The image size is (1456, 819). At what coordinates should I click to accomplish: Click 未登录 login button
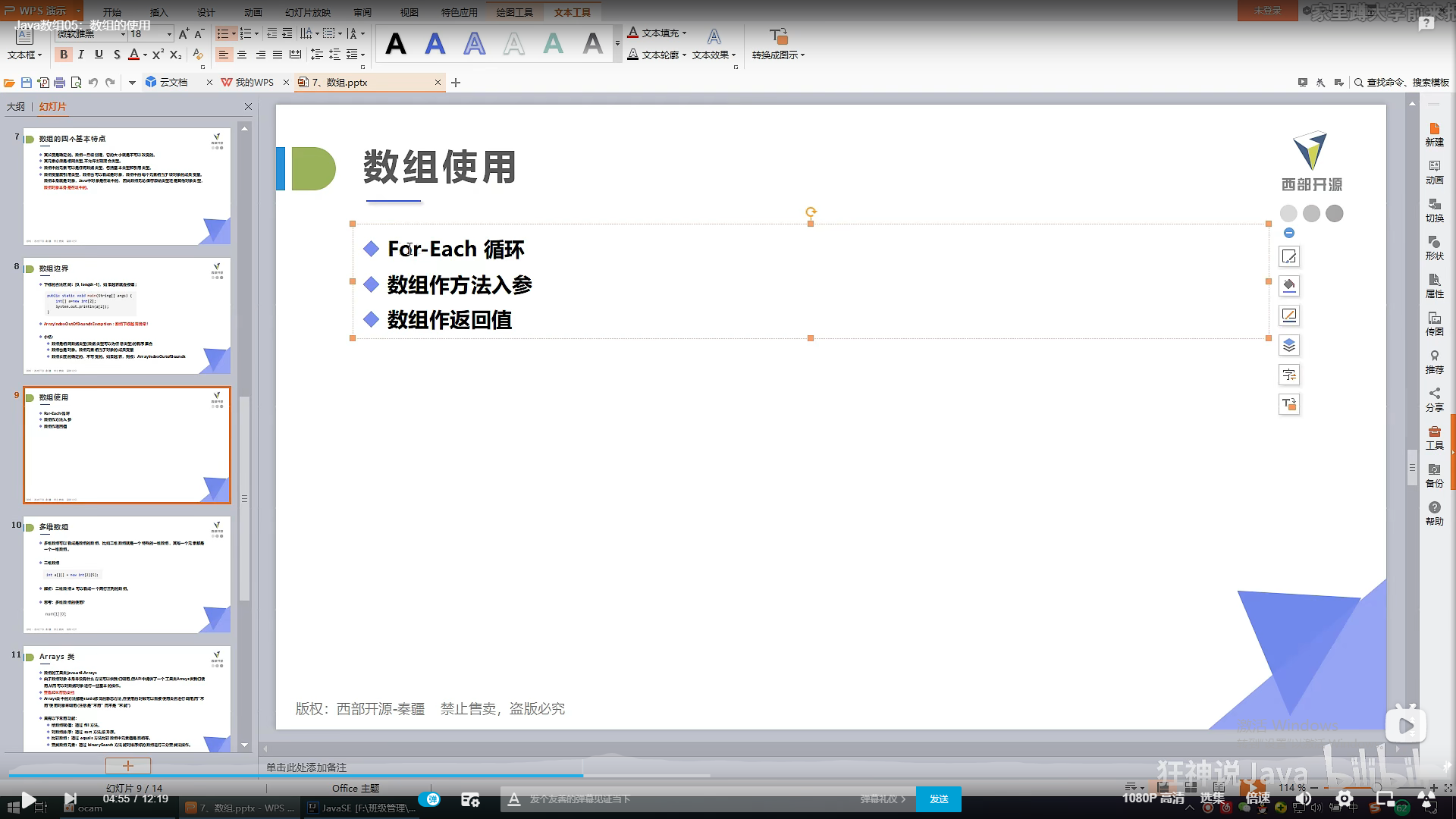pyautogui.click(x=1267, y=11)
